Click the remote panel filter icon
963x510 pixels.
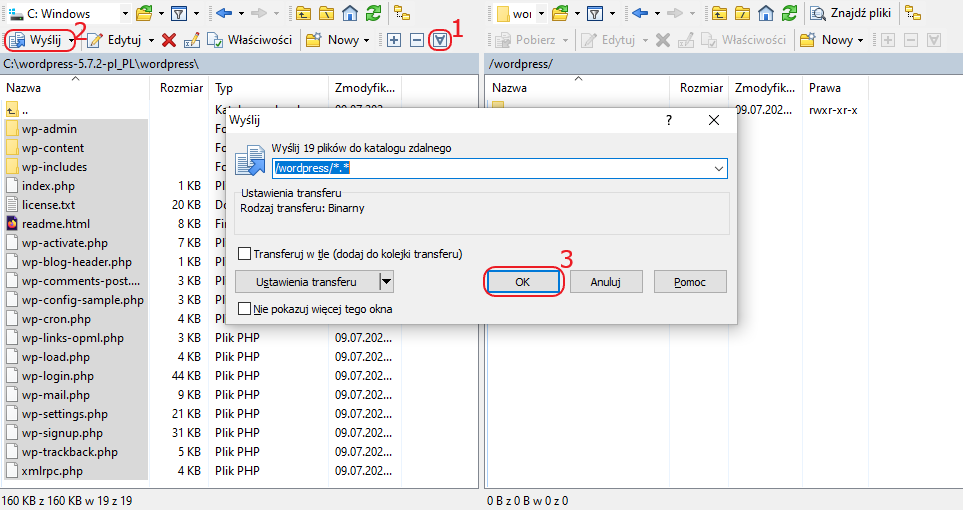pos(595,13)
